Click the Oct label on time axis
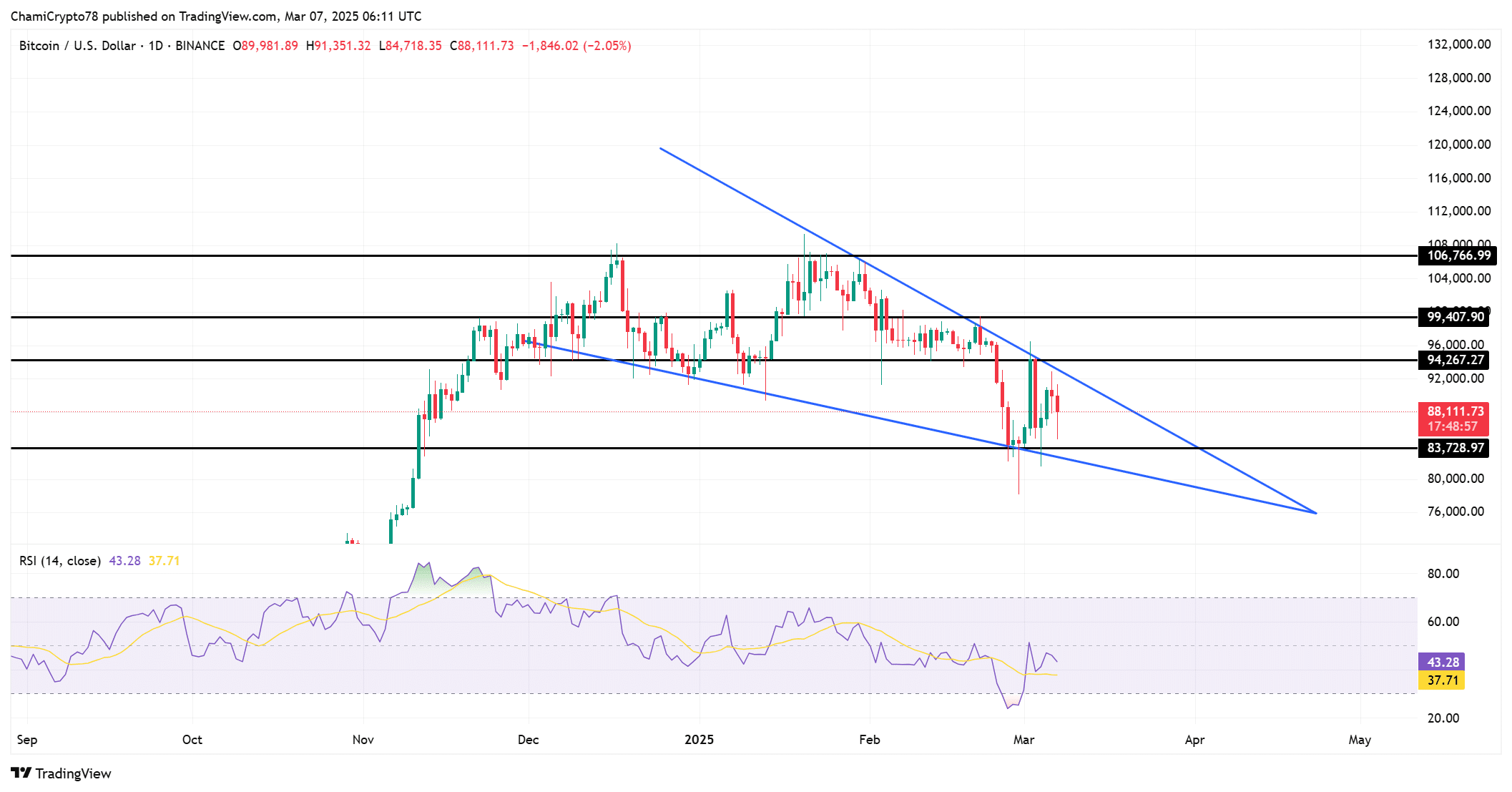 click(192, 740)
